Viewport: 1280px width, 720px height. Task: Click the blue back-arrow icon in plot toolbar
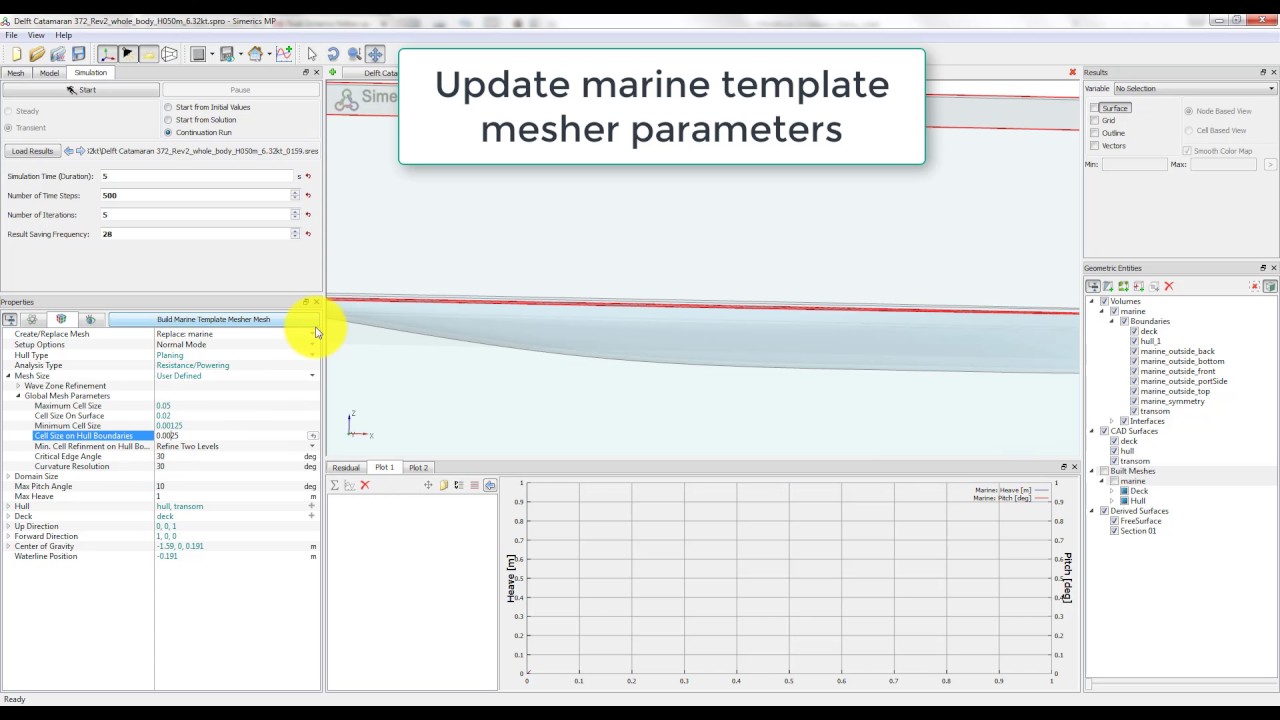click(x=490, y=485)
